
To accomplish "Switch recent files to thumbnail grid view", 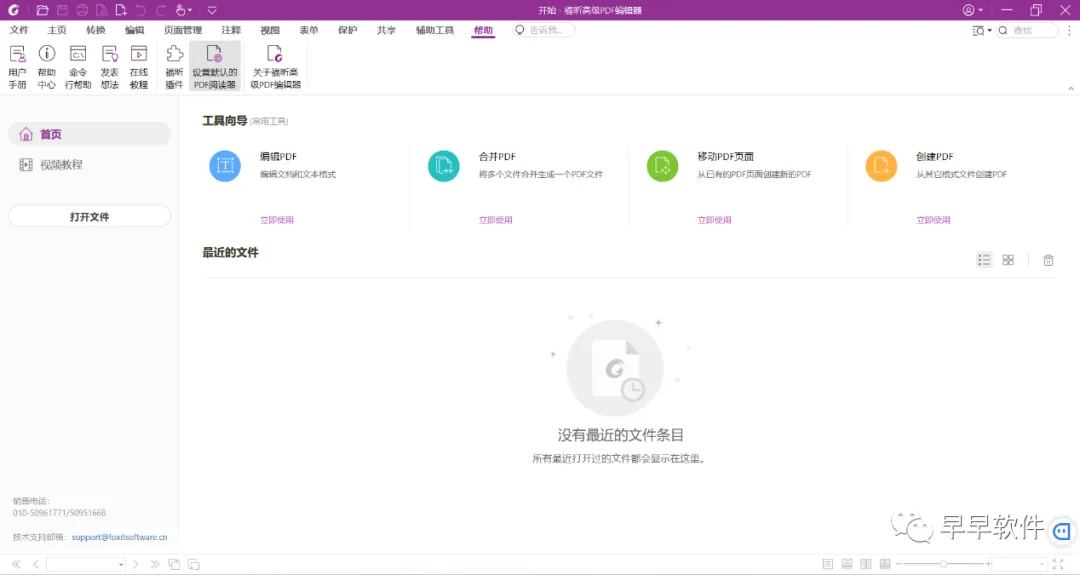I will coord(1008,260).
